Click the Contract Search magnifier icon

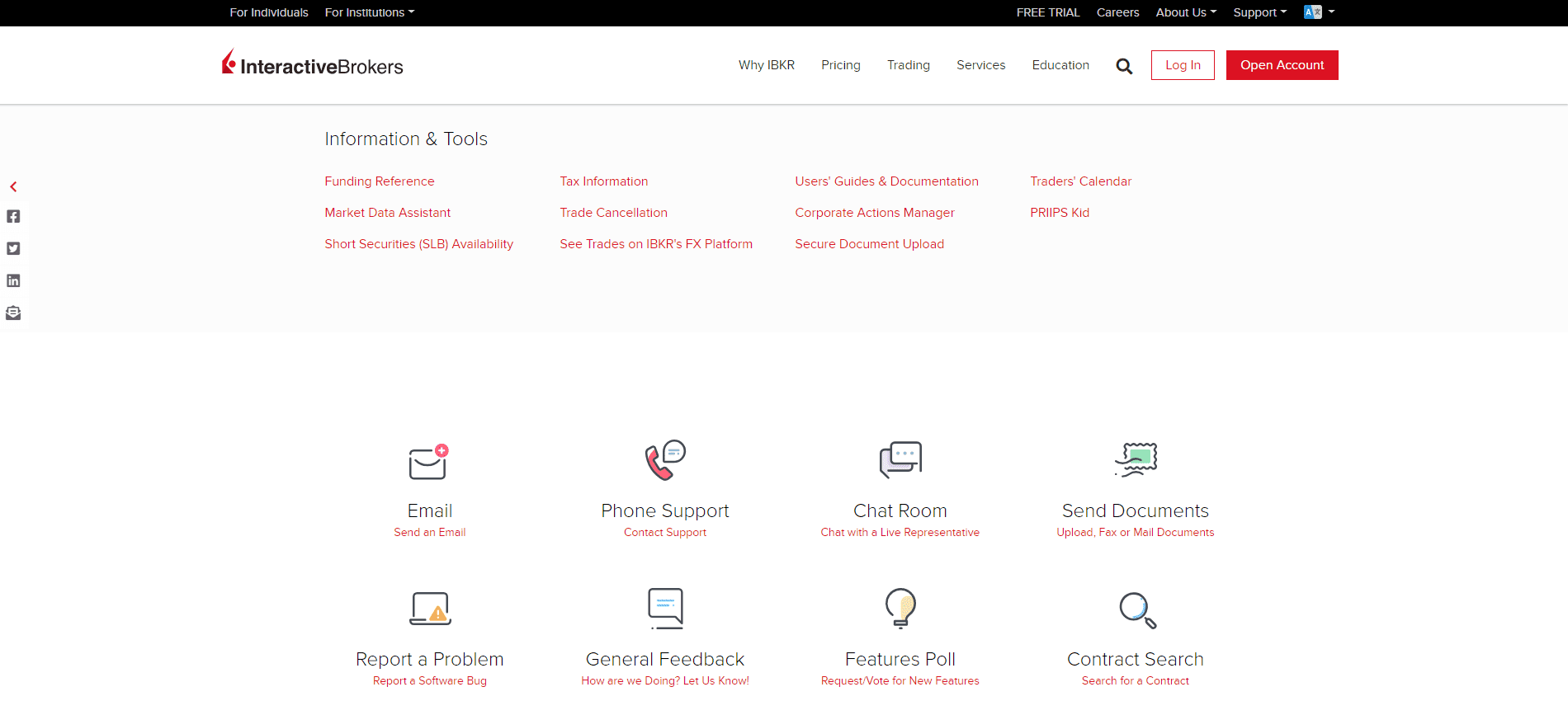(1137, 610)
